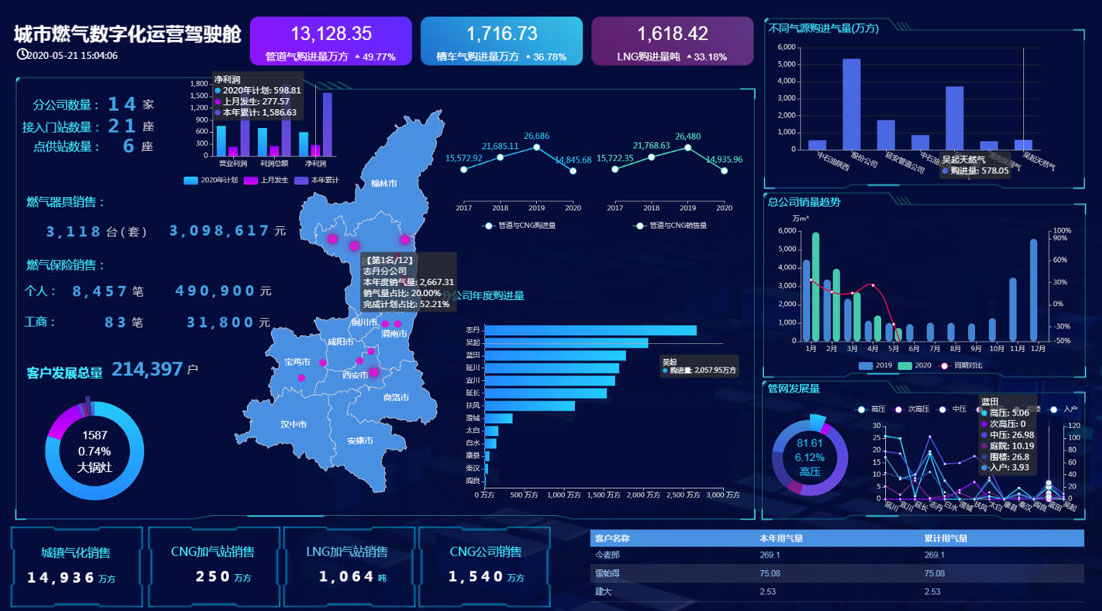Click the 81.61 高压 donut chart

pos(809,457)
